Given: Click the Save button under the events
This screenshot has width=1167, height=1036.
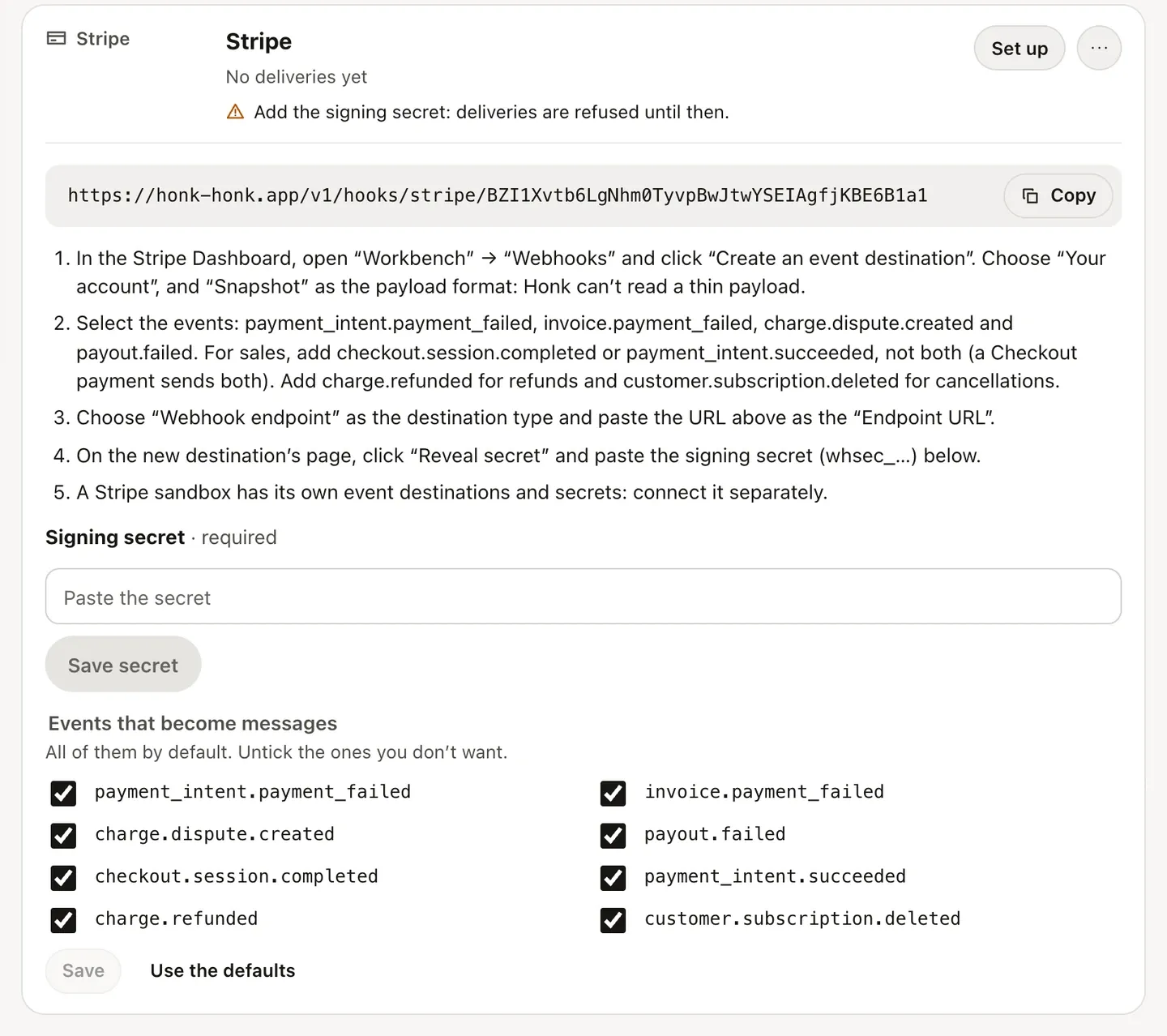Looking at the screenshot, I should click(x=83, y=970).
